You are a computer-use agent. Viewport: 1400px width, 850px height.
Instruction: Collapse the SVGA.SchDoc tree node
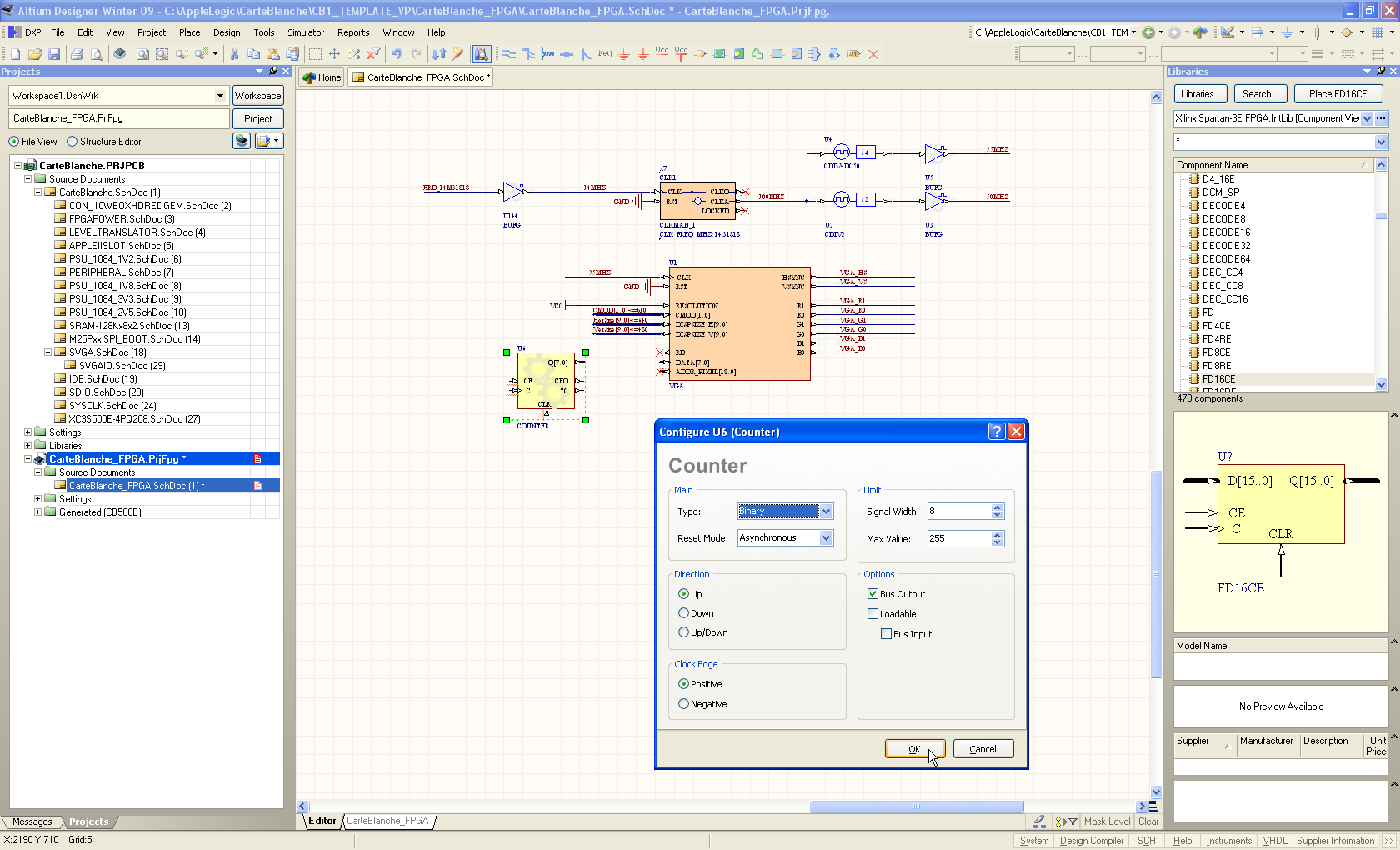tap(47, 352)
